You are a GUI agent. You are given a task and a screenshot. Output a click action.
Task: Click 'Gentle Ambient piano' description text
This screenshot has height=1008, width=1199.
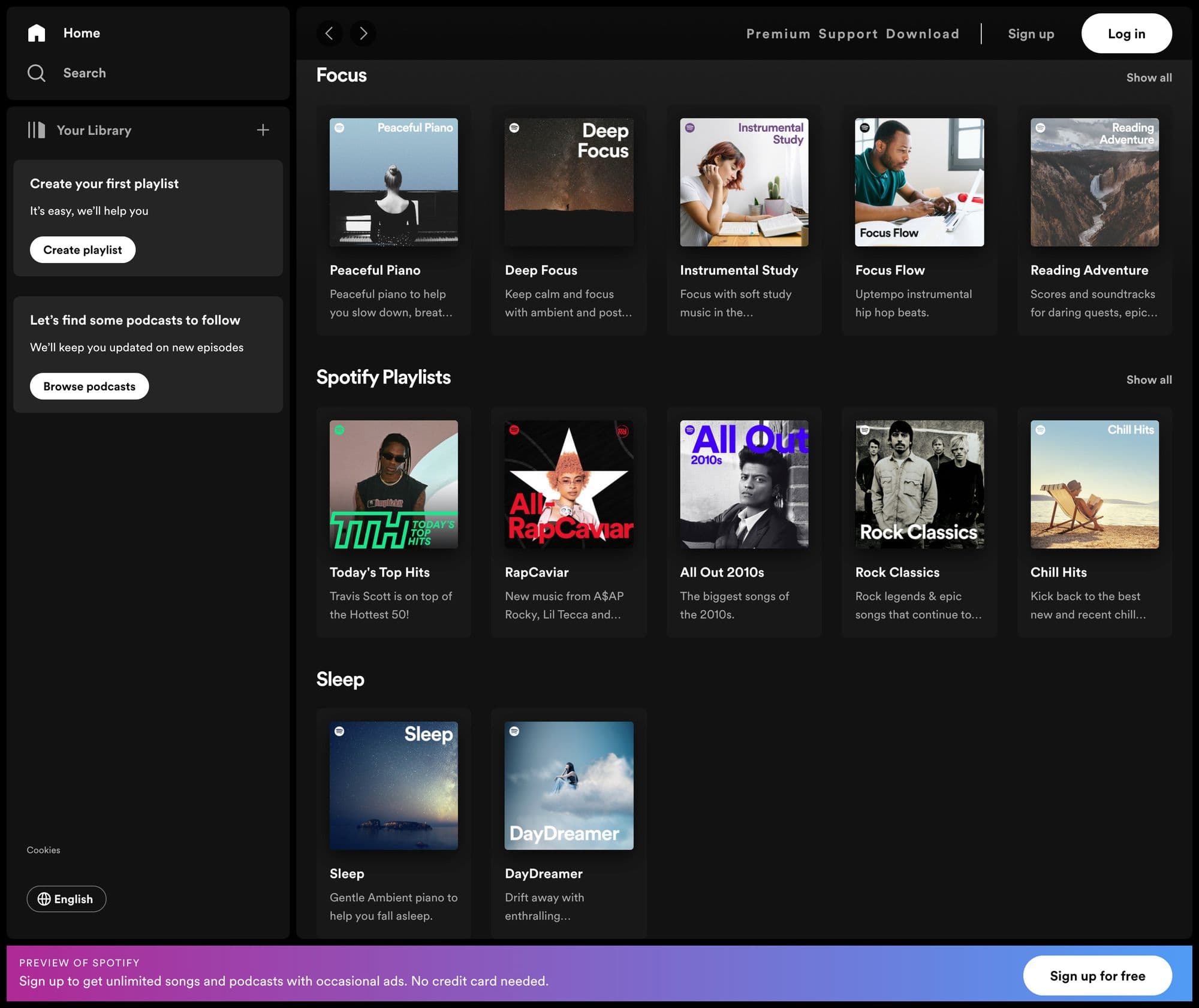393,907
